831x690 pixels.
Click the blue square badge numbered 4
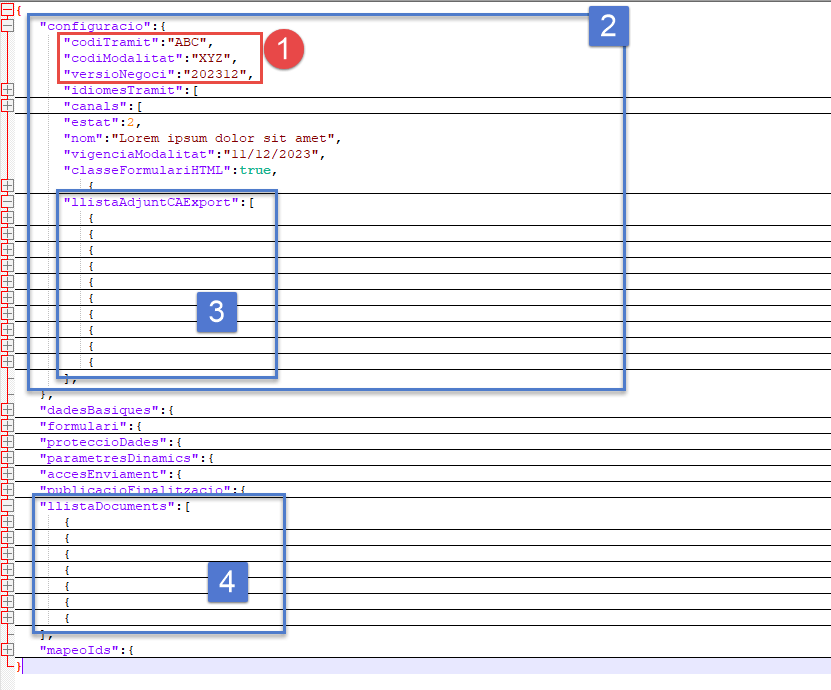(x=227, y=582)
